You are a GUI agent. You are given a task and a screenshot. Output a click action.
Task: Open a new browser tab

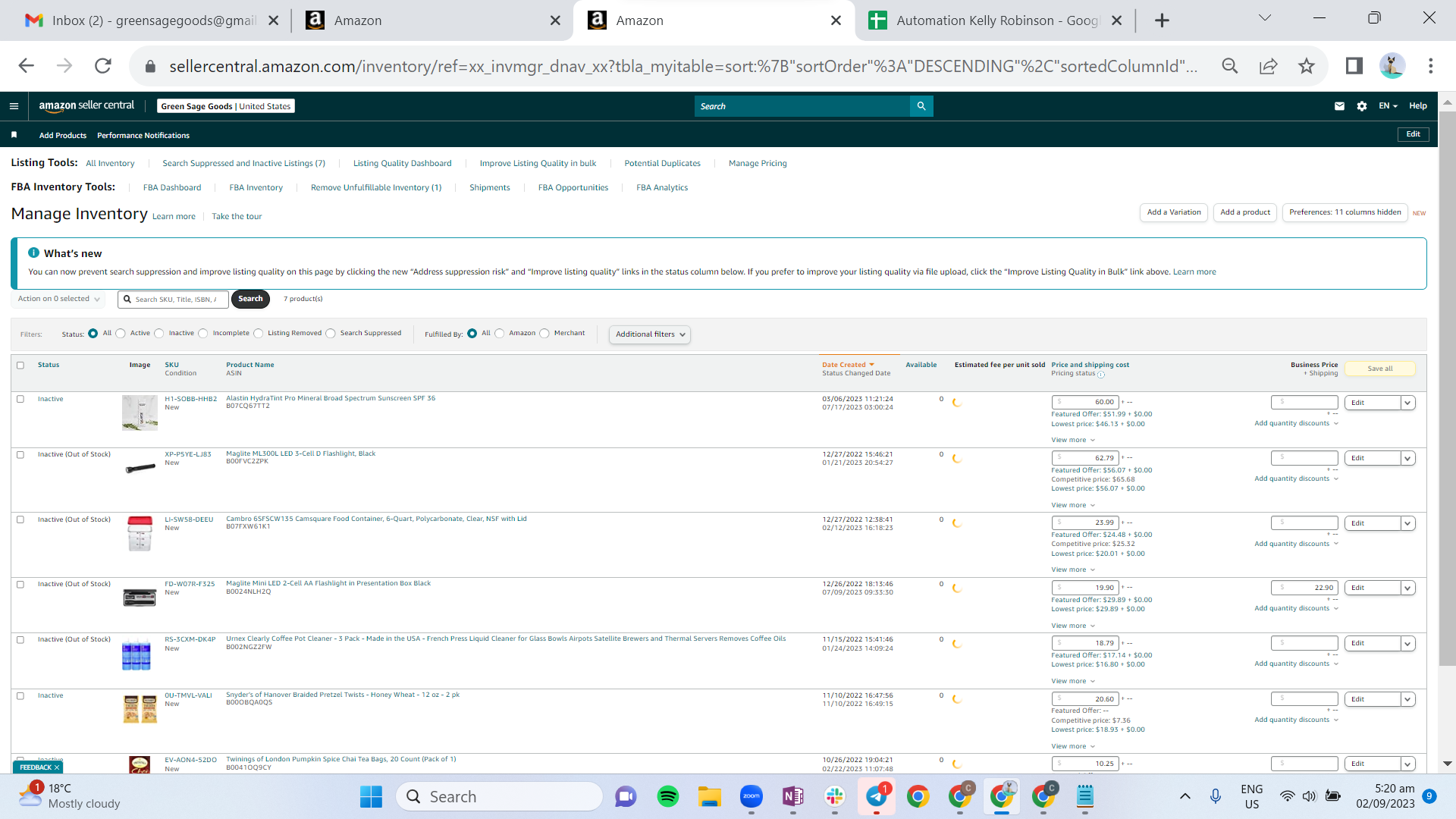point(1162,20)
